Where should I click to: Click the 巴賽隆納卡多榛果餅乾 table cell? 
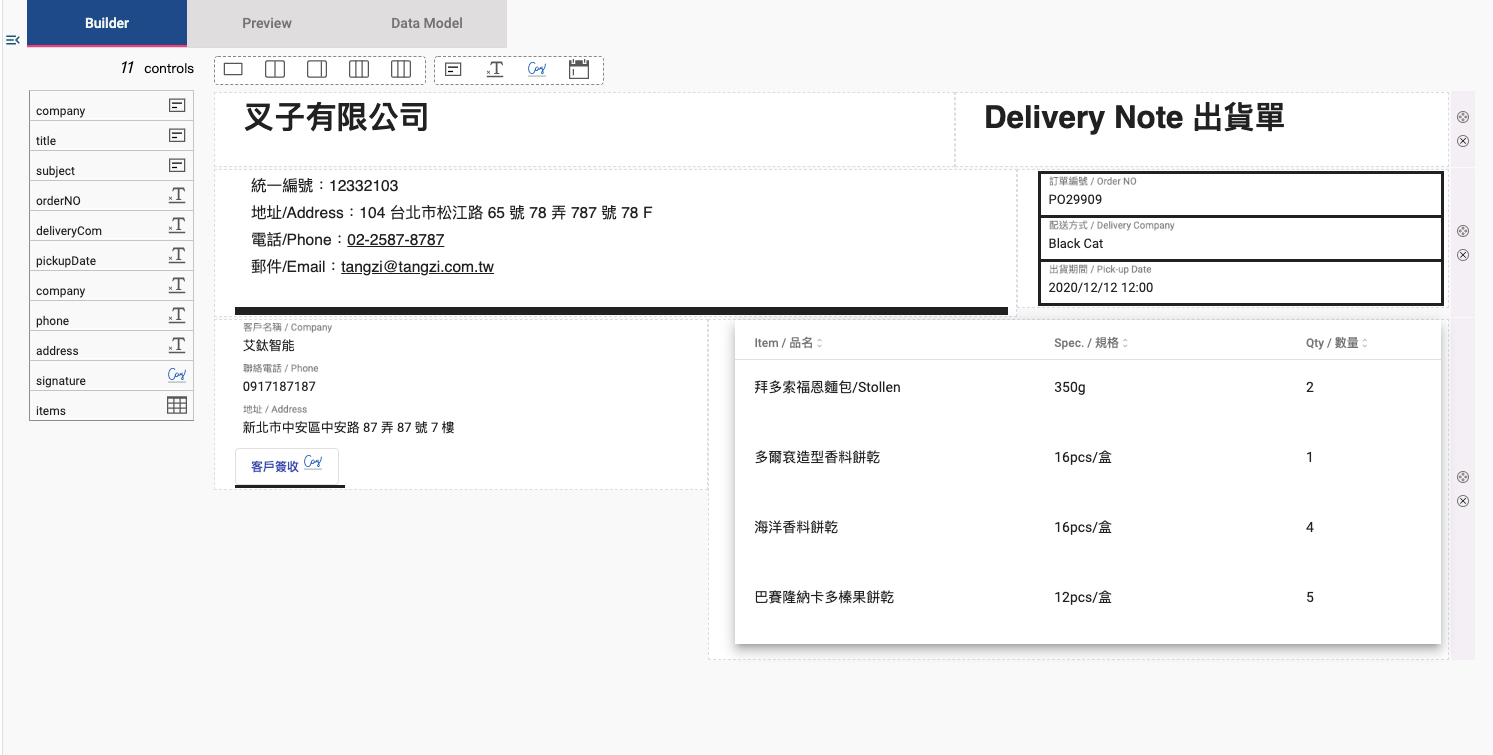824,597
